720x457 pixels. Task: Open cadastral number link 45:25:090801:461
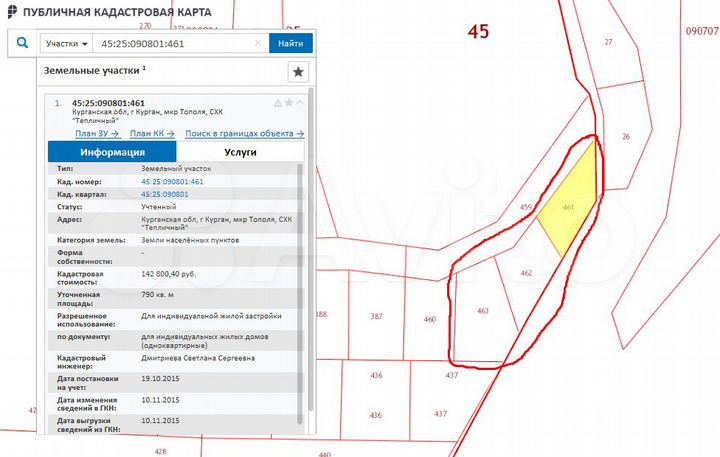172,181
